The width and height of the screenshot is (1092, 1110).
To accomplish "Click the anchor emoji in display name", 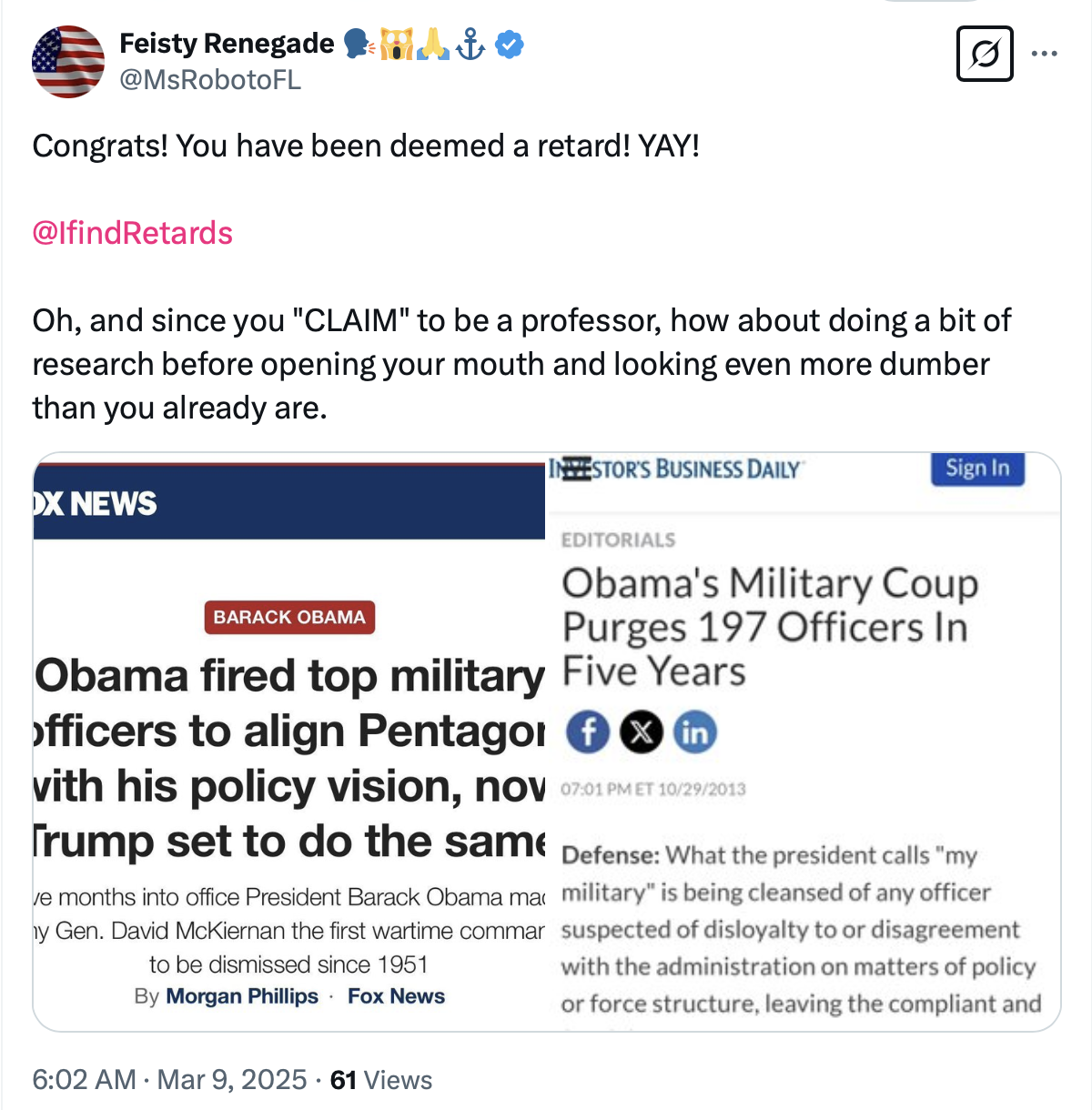I will point(470,44).
